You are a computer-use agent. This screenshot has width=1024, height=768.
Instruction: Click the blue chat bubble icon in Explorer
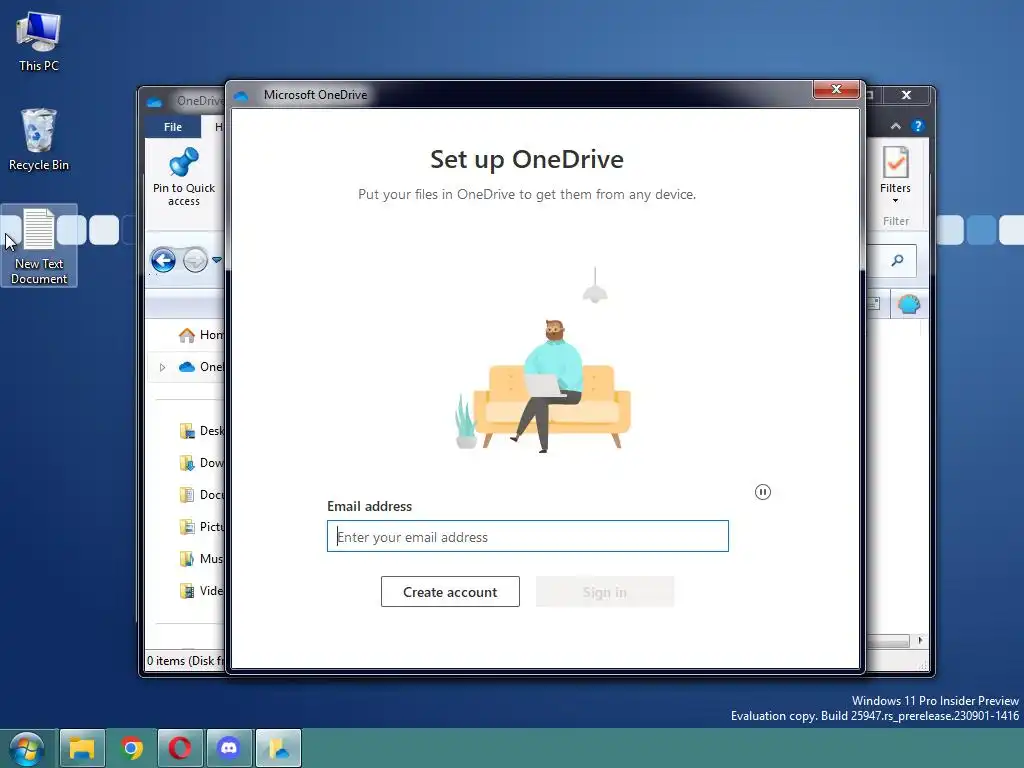(909, 304)
